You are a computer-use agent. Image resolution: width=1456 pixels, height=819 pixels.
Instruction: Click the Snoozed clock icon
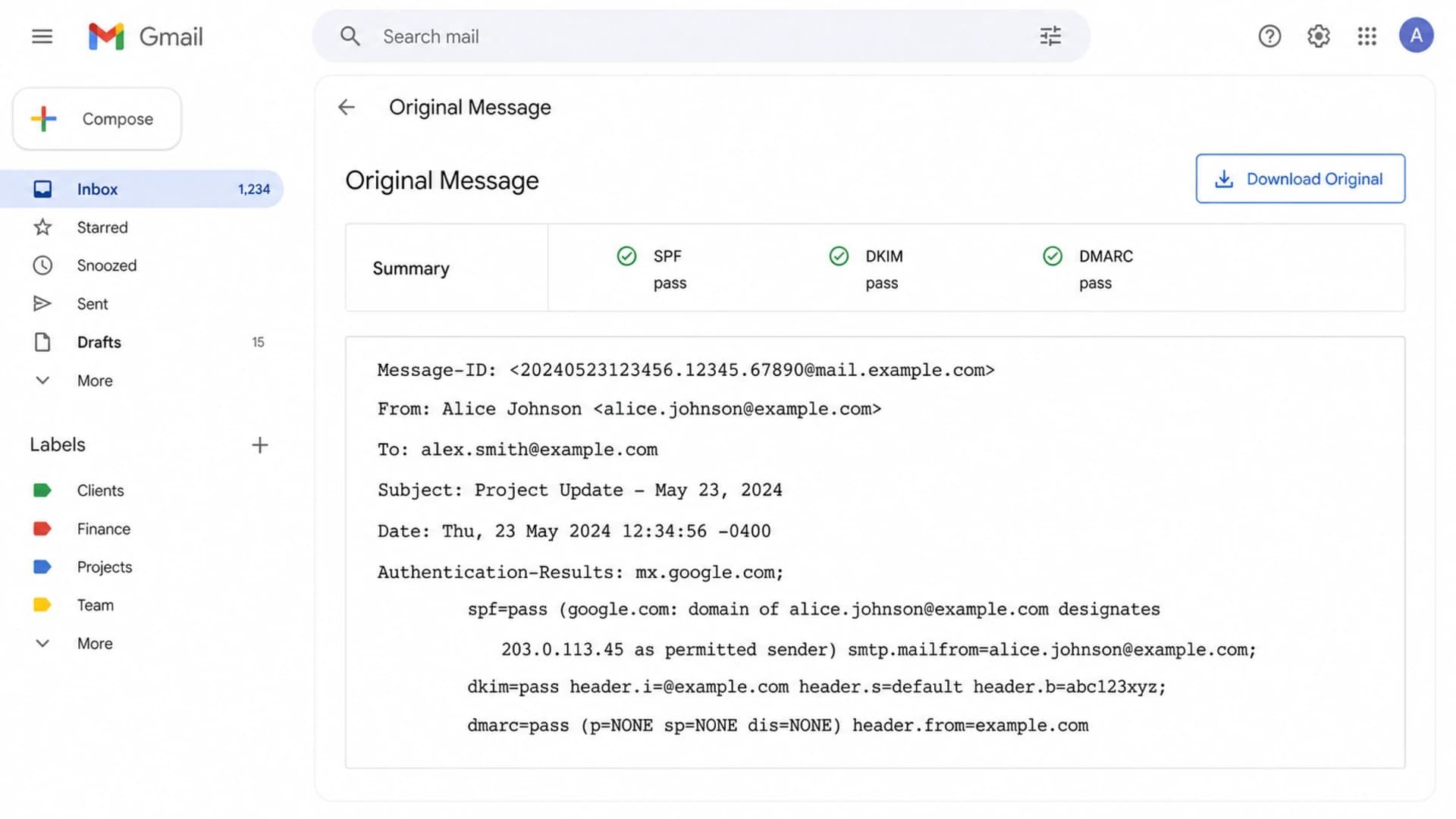coord(42,265)
